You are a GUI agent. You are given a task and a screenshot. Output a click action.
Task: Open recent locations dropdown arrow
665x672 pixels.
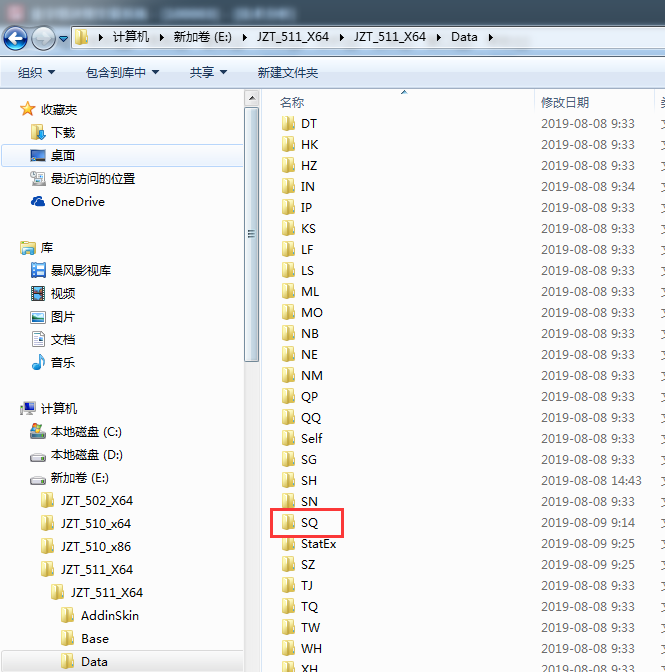[x=63, y=39]
